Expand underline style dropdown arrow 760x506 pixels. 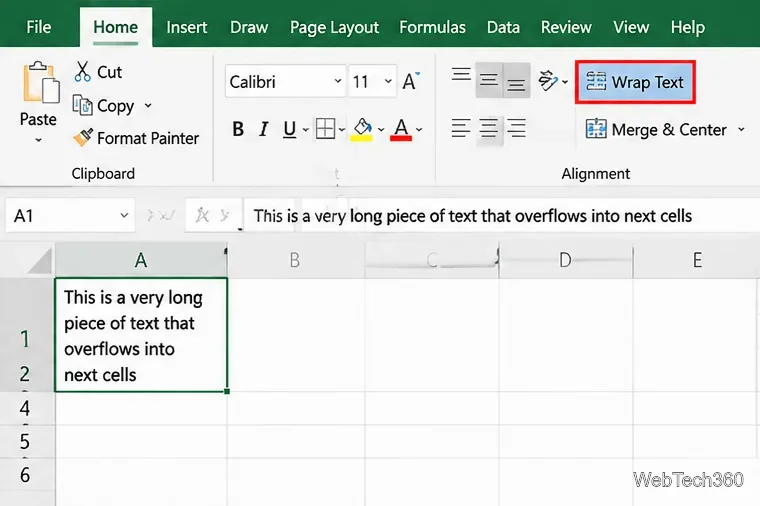pyautogui.click(x=305, y=130)
